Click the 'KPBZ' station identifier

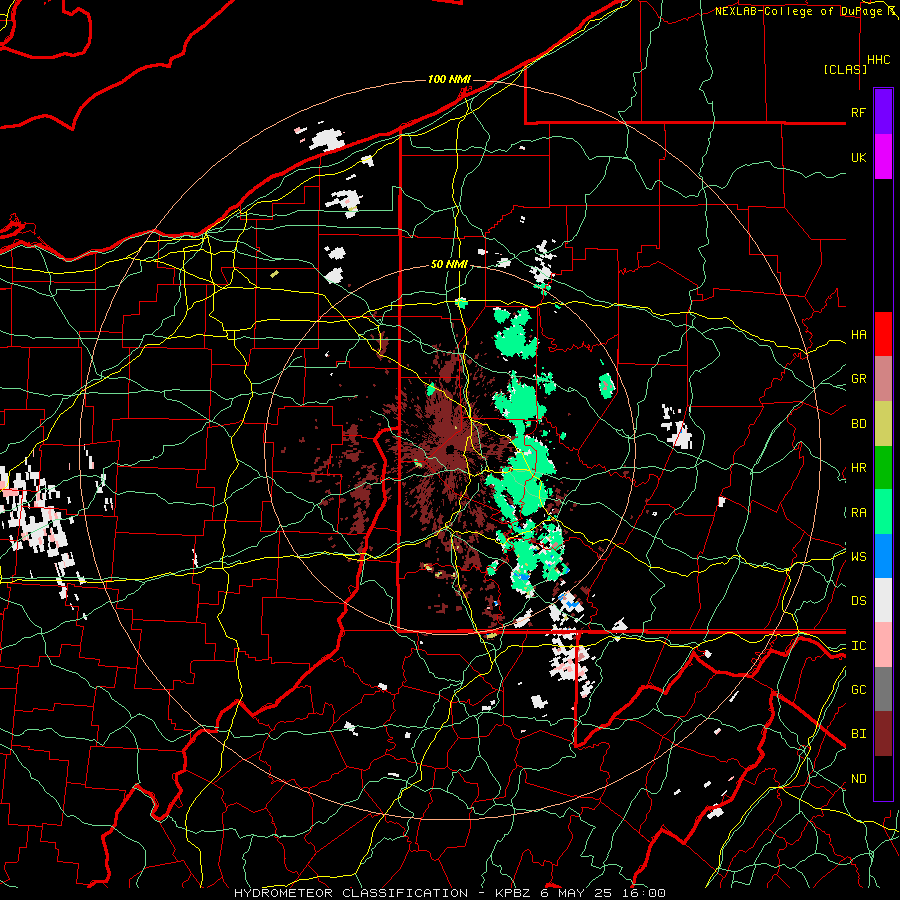pyautogui.click(x=514, y=893)
